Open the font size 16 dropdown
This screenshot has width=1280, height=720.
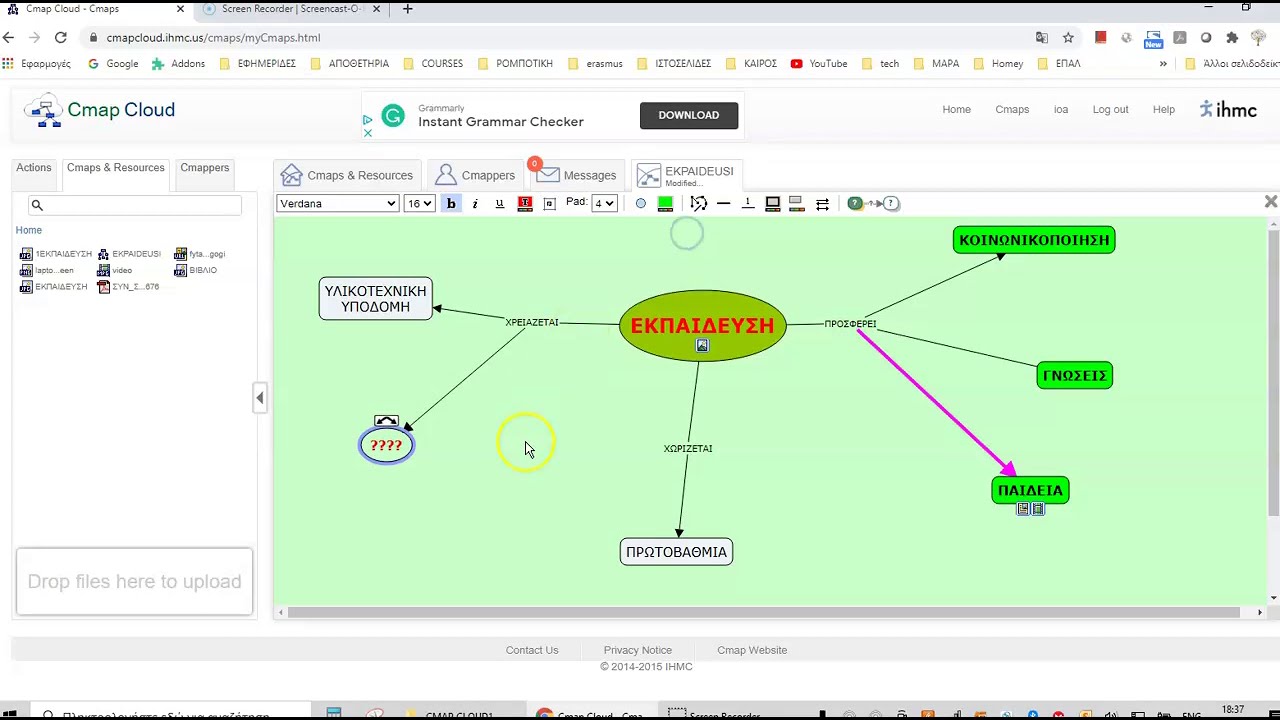tap(419, 203)
